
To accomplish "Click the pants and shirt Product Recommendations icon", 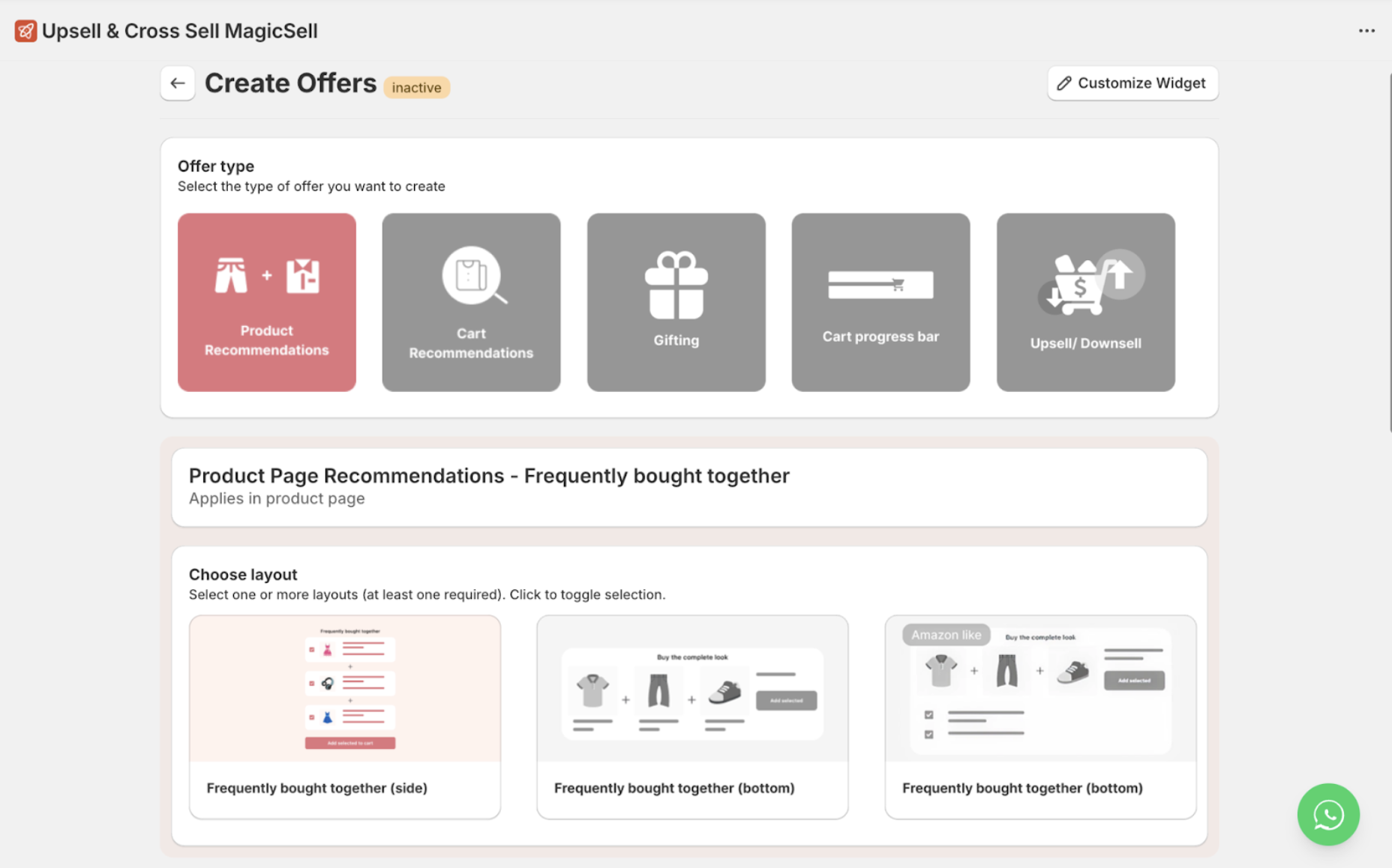I will [267, 276].
